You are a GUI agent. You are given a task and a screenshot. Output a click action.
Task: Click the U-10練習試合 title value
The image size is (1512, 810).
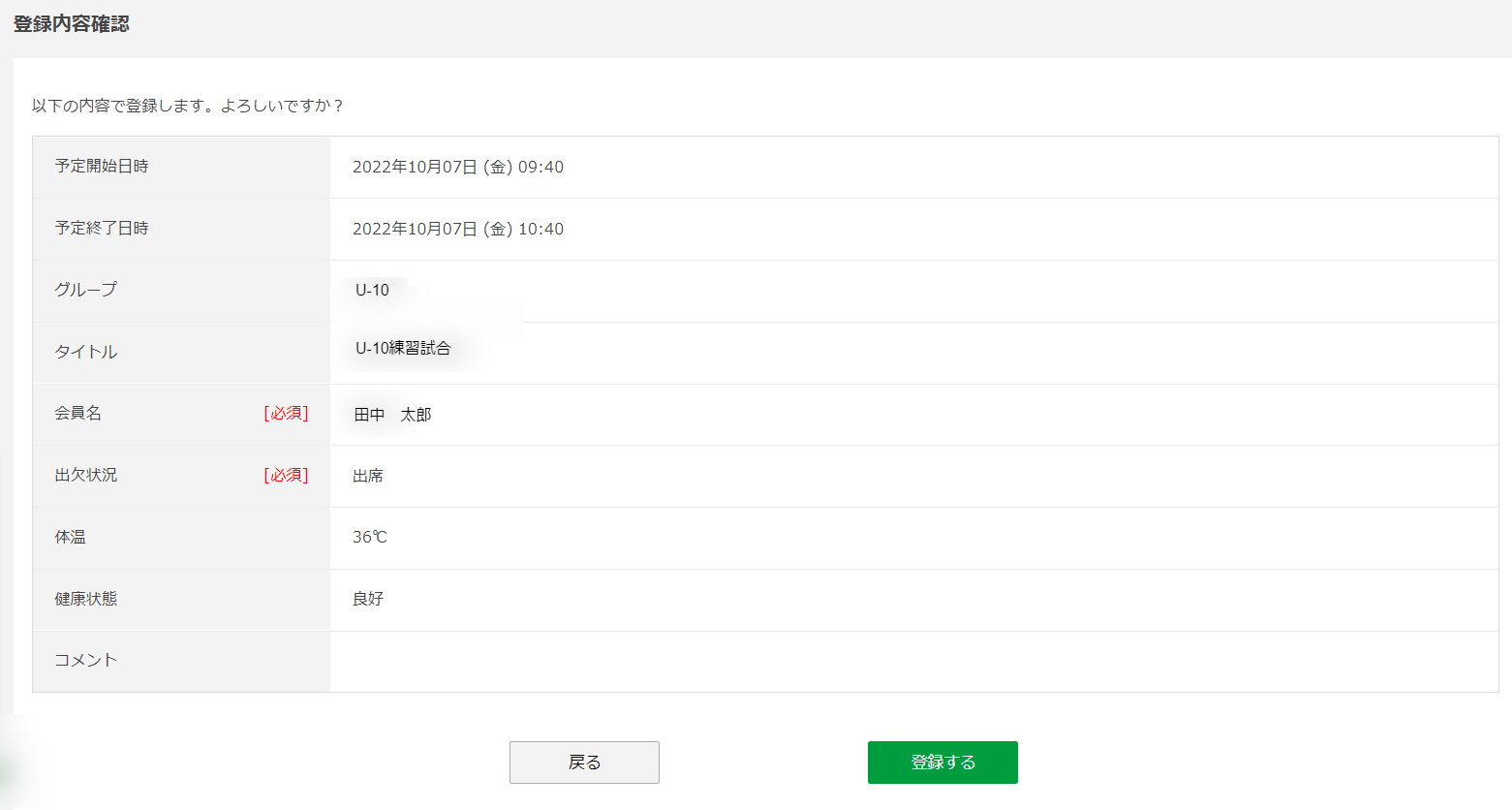tap(403, 348)
